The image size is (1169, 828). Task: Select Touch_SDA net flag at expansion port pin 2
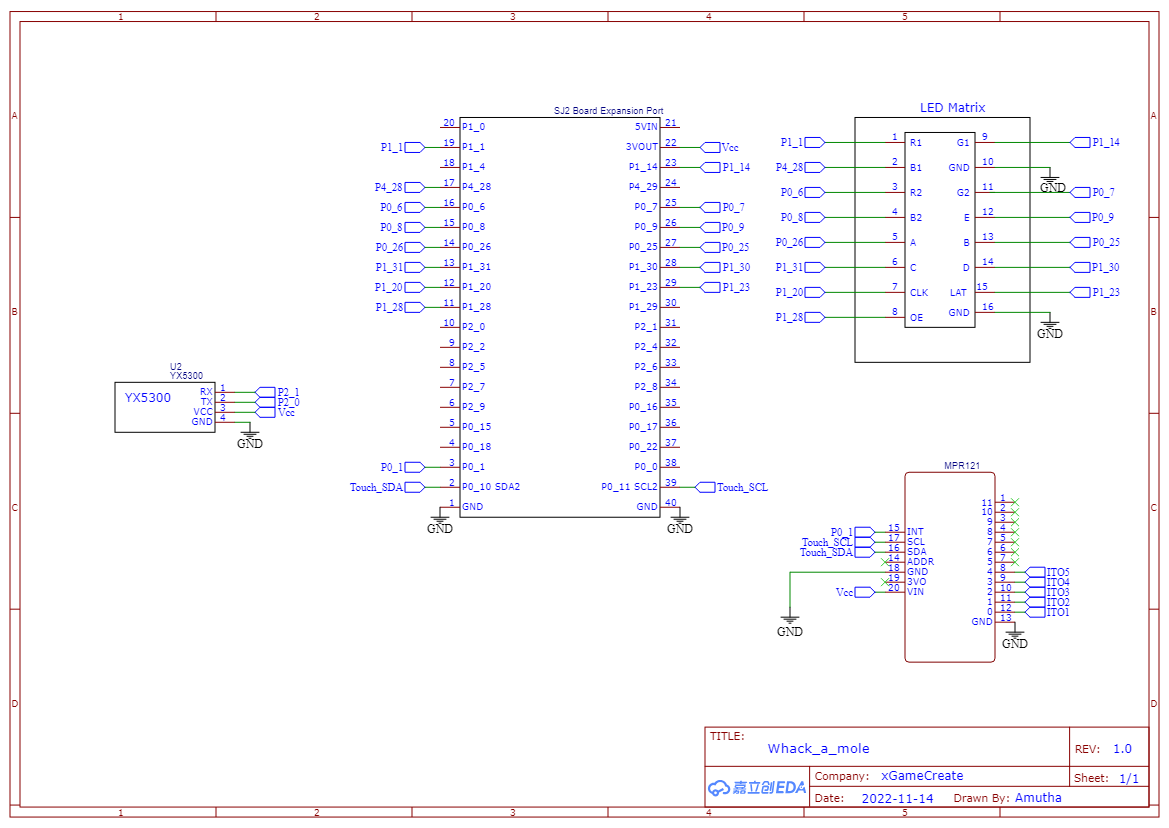click(x=387, y=487)
